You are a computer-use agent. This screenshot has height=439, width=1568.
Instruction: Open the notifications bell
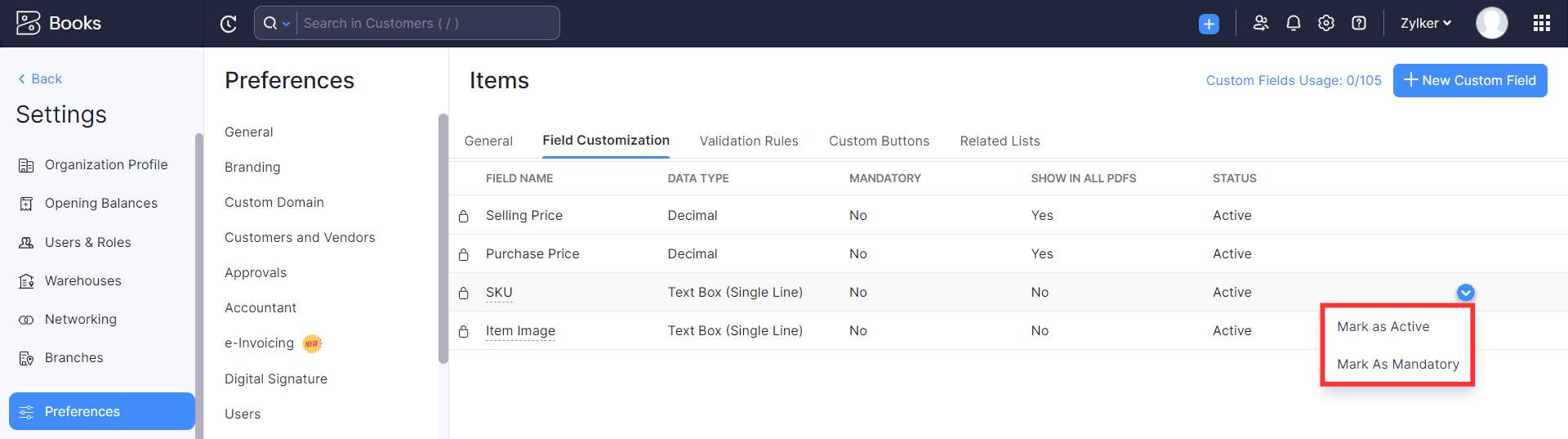coord(1294,23)
